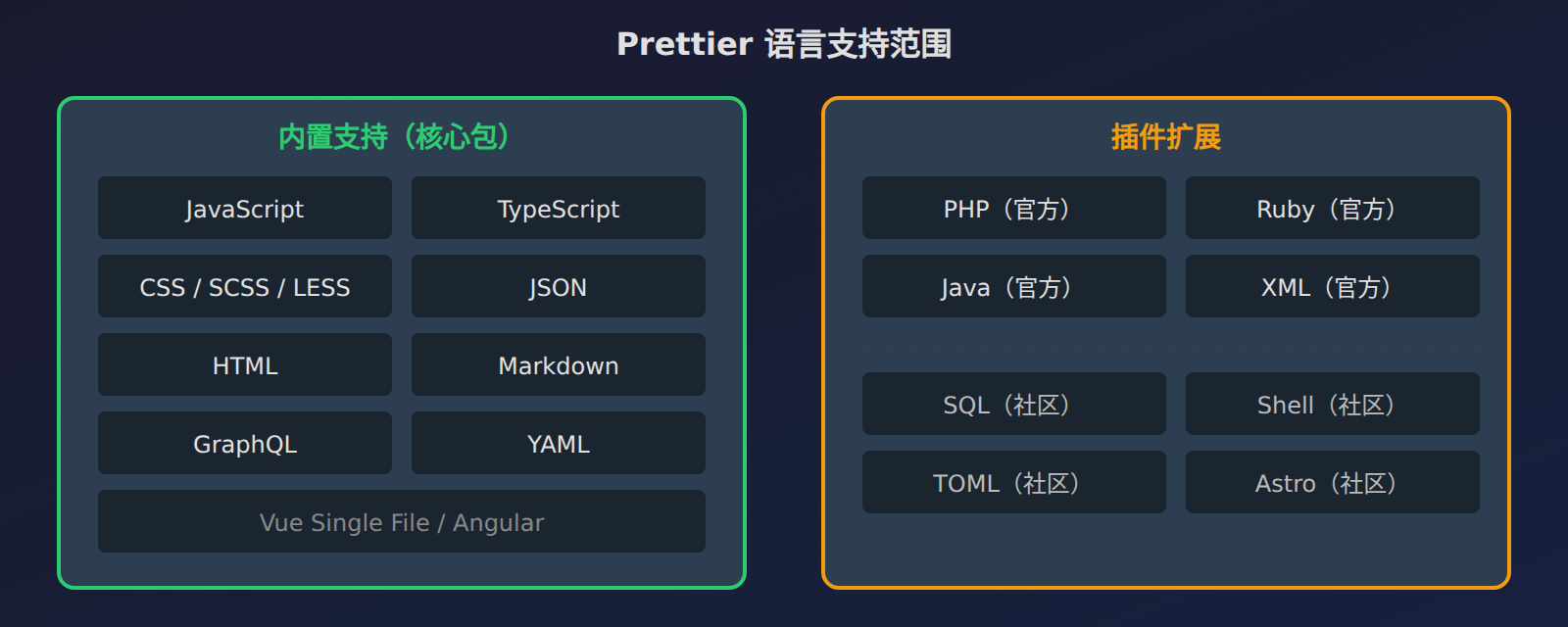Click the GraphQL tile
The image size is (1568, 627).
245,443
